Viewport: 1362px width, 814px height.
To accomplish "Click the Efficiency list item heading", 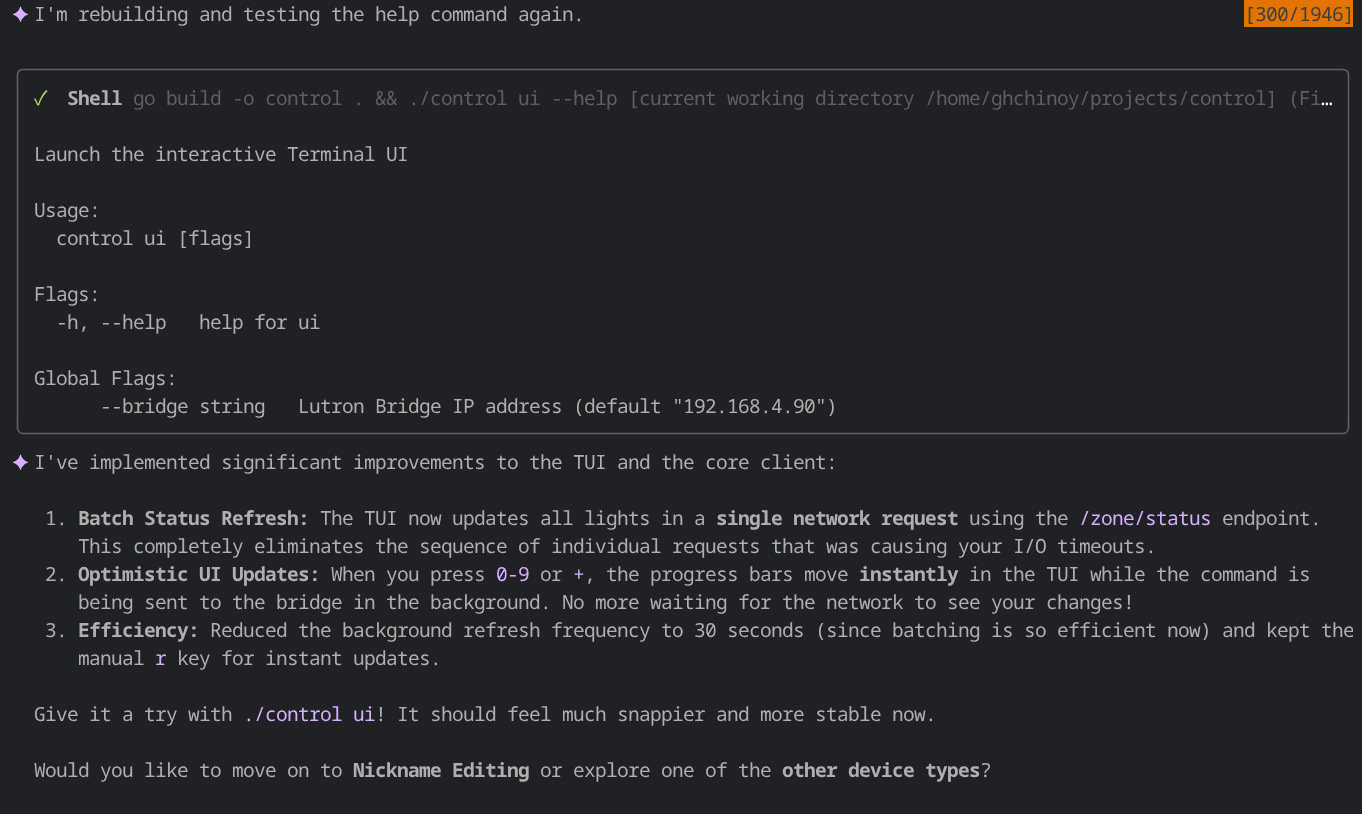I will click(138, 631).
